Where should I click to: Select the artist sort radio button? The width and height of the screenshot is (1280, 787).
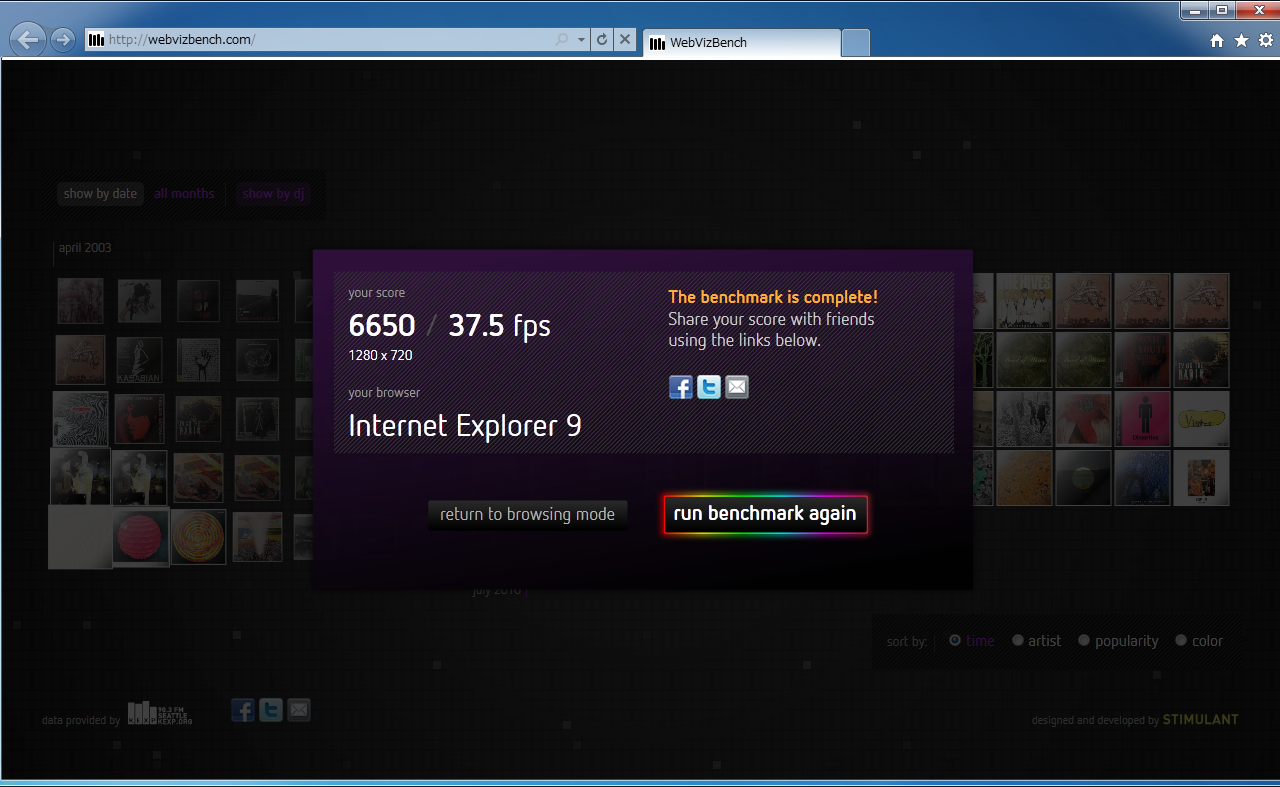click(x=1018, y=641)
